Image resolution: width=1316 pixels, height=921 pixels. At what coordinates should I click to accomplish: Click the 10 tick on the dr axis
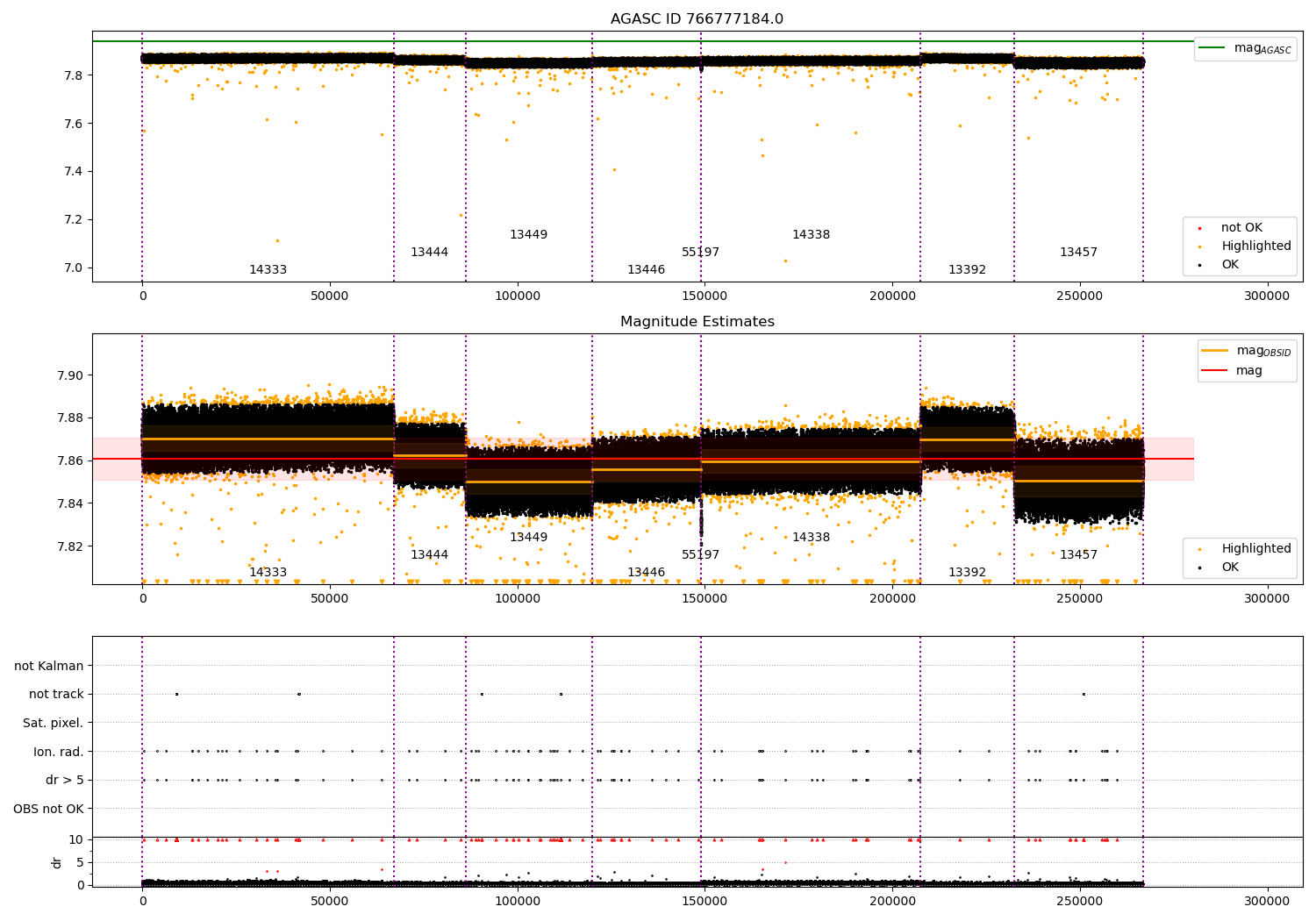click(x=76, y=840)
